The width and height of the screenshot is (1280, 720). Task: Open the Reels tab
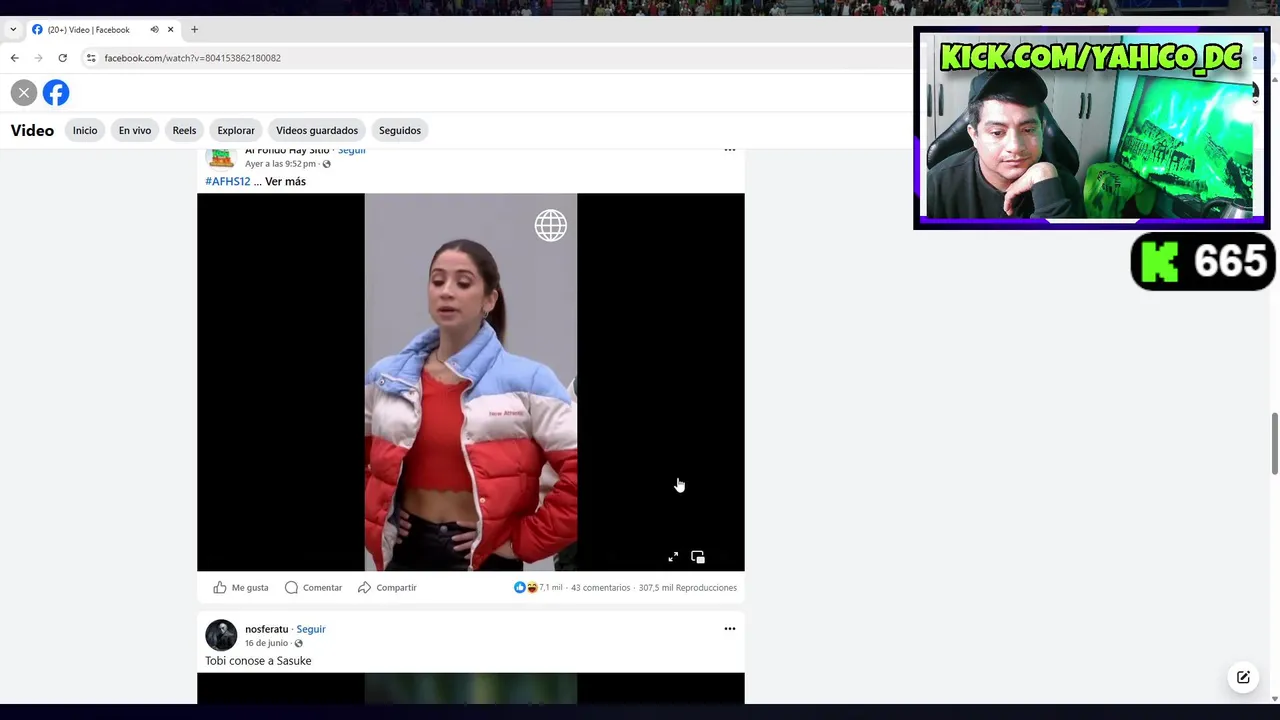[184, 130]
